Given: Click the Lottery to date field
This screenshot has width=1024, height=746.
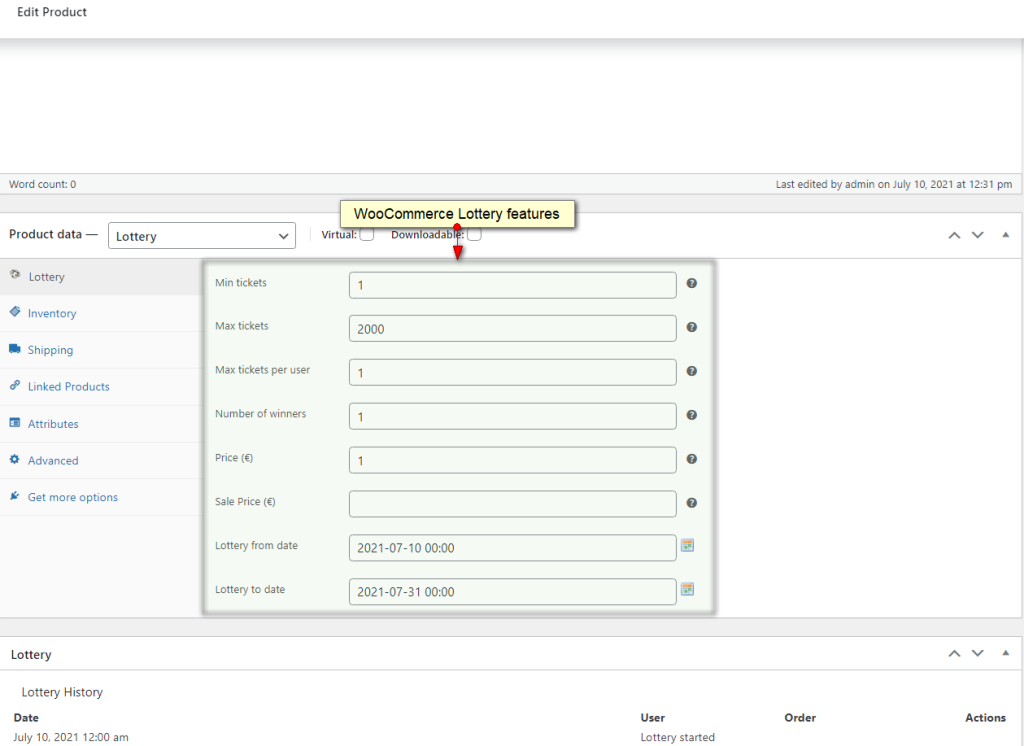Looking at the screenshot, I should tap(513, 592).
